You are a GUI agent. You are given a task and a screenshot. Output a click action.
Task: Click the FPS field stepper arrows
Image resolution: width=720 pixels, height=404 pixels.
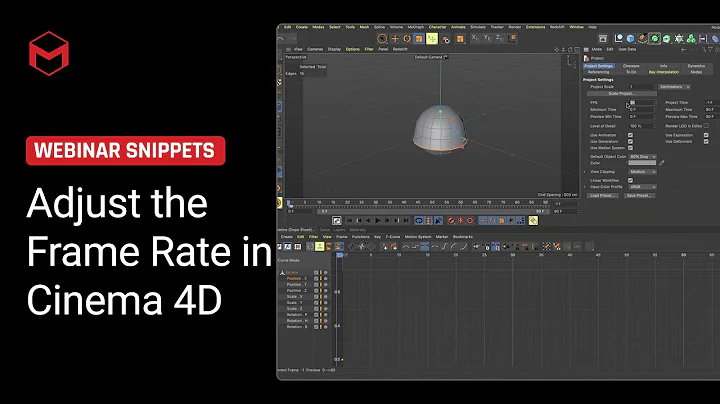coord(655,103)
